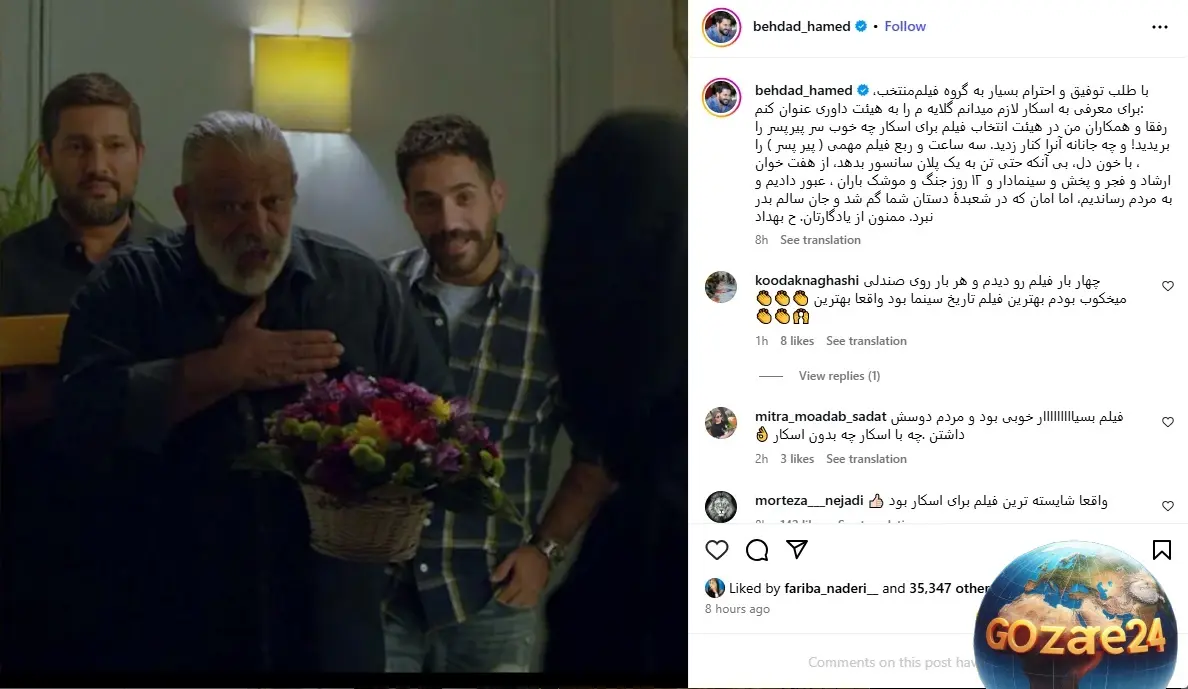Open behdad_hamed header profile picture
This screenshot has width=1188, height=689.
click(721, 27)
